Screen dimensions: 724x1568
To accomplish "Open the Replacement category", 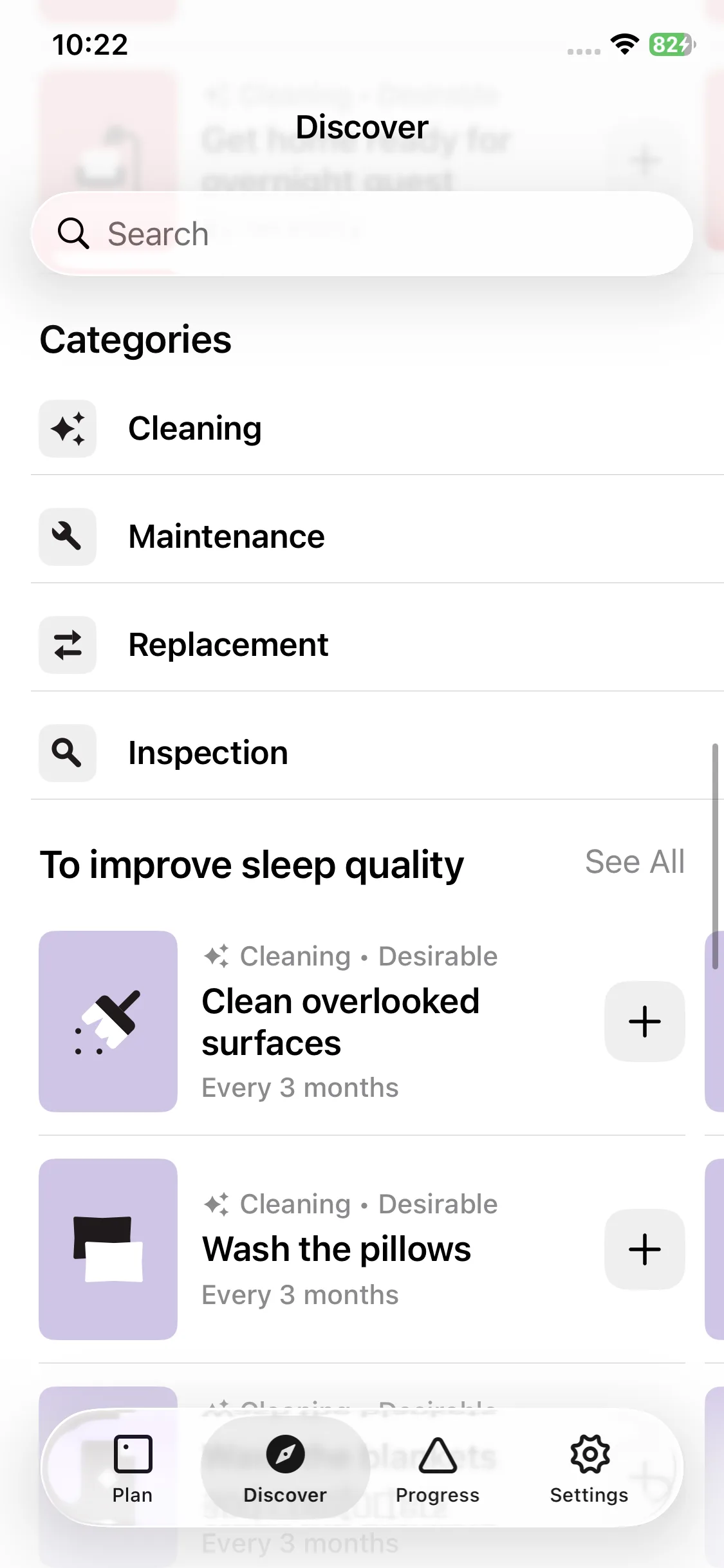I will (x=228, y=645).
